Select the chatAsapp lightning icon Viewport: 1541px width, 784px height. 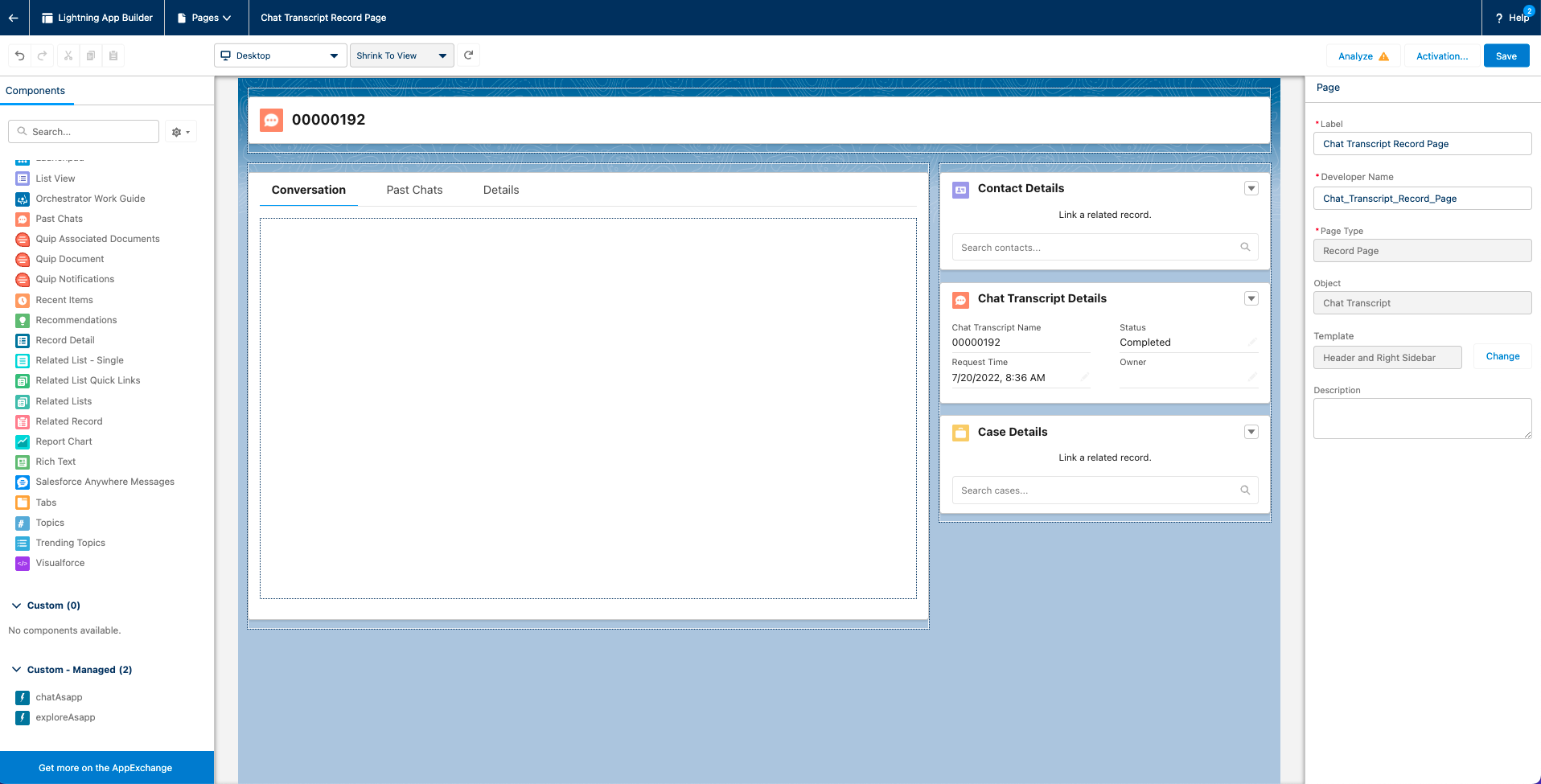pos(23,697)
